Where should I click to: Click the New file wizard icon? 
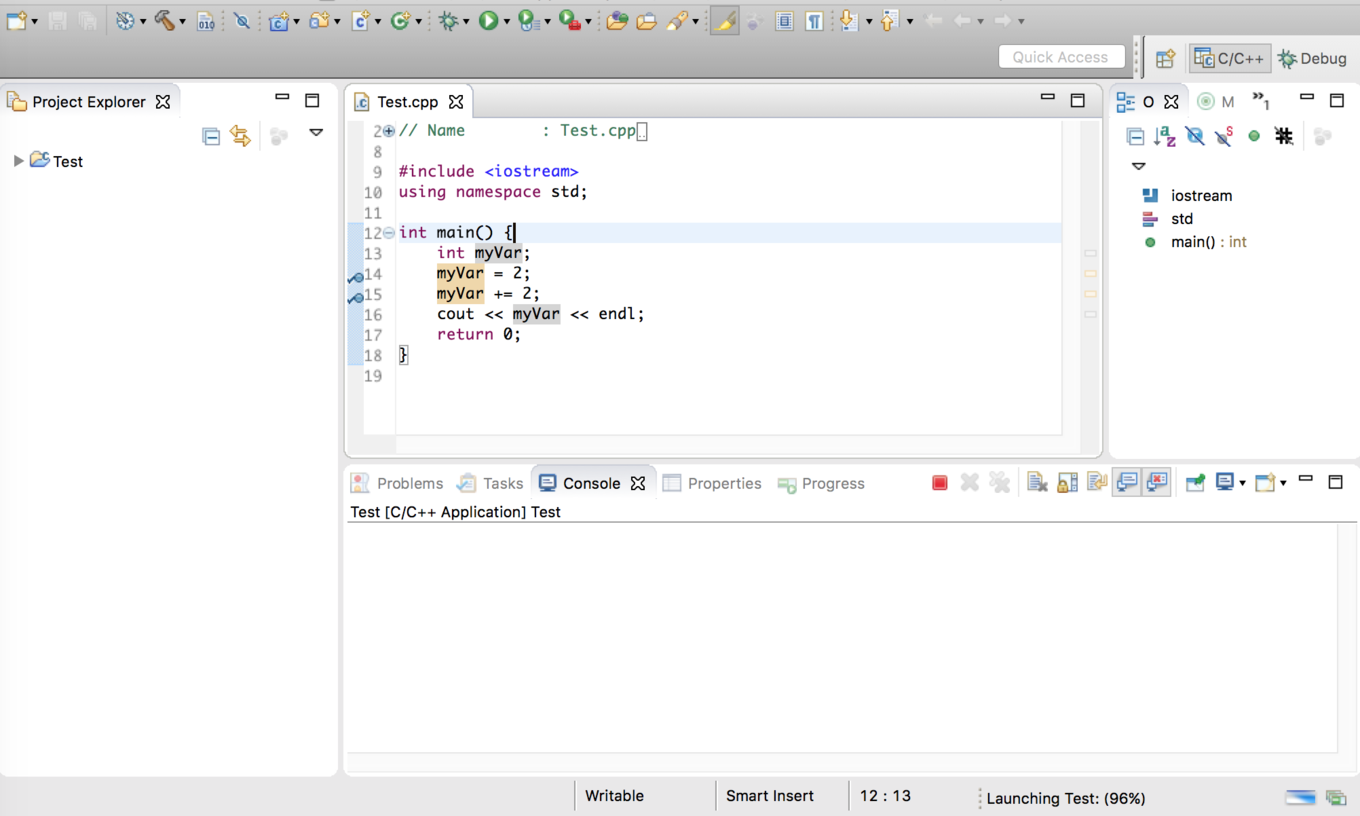click(17, 20)
